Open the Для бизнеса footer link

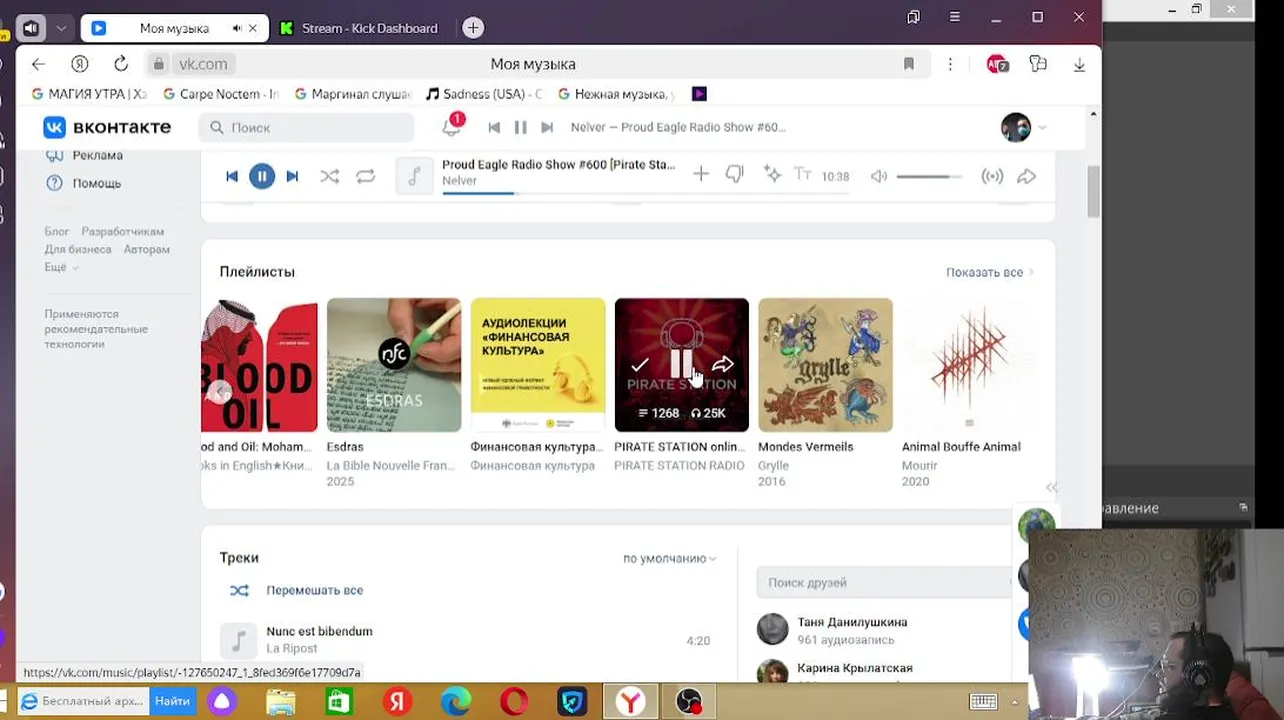tap(78, 249)
